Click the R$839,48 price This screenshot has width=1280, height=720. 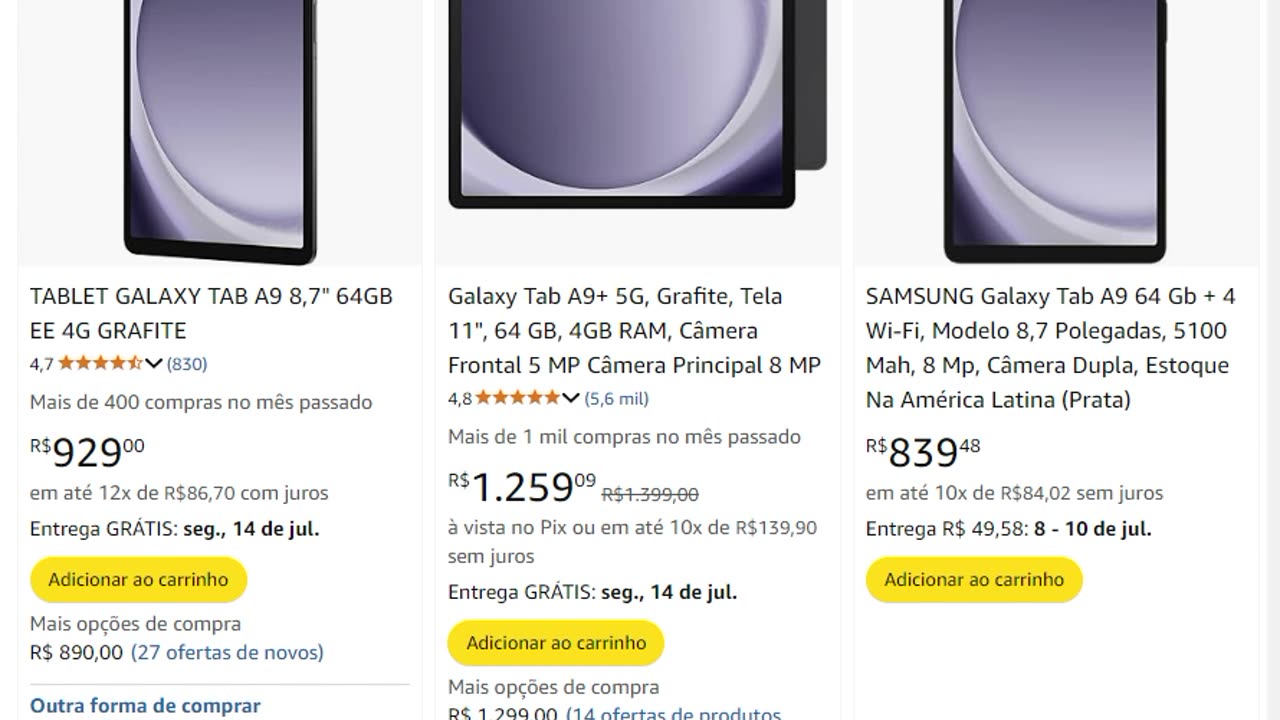[923, 452]
